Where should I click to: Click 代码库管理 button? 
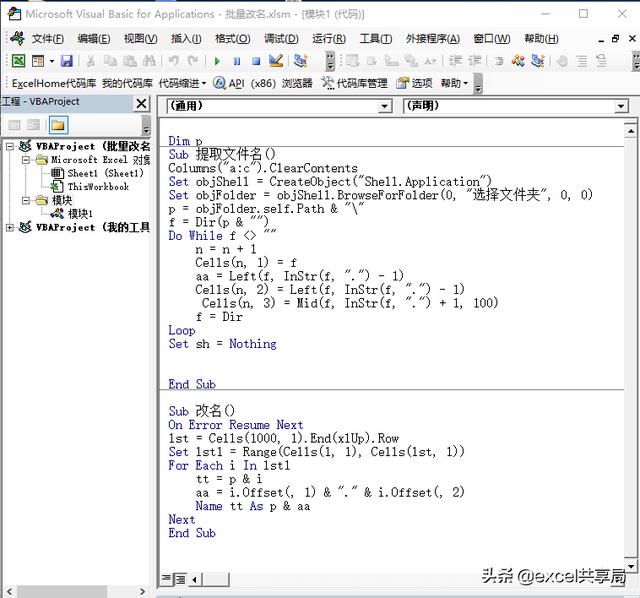click(x=354, y=84)
